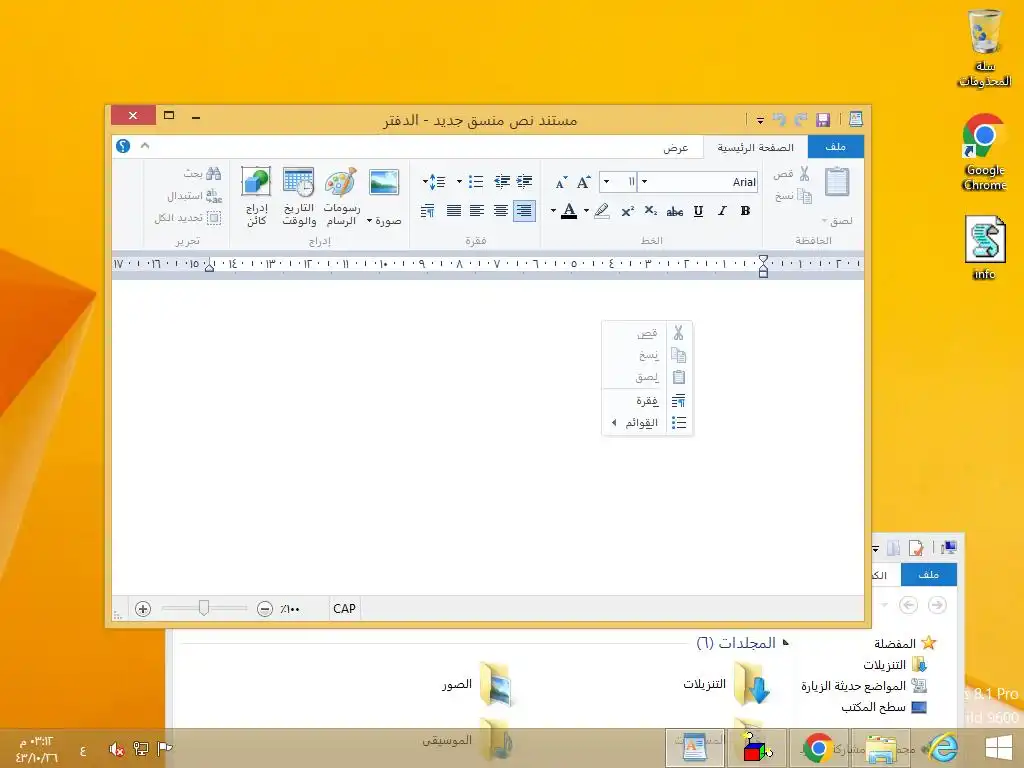Screen dimensions: 1024x768
Task: Toggle Bold formatting
Action: [x=745, y=210]
